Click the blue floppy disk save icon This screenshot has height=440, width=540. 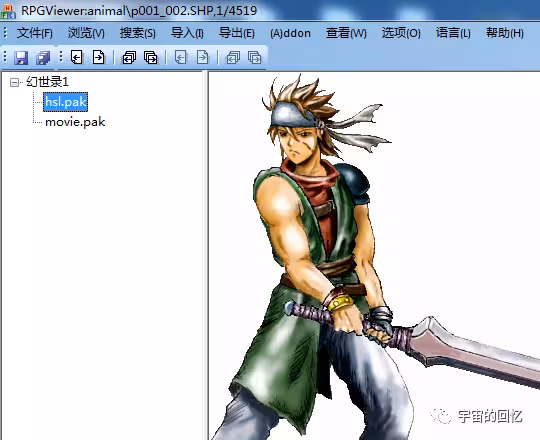pos(21,57)
